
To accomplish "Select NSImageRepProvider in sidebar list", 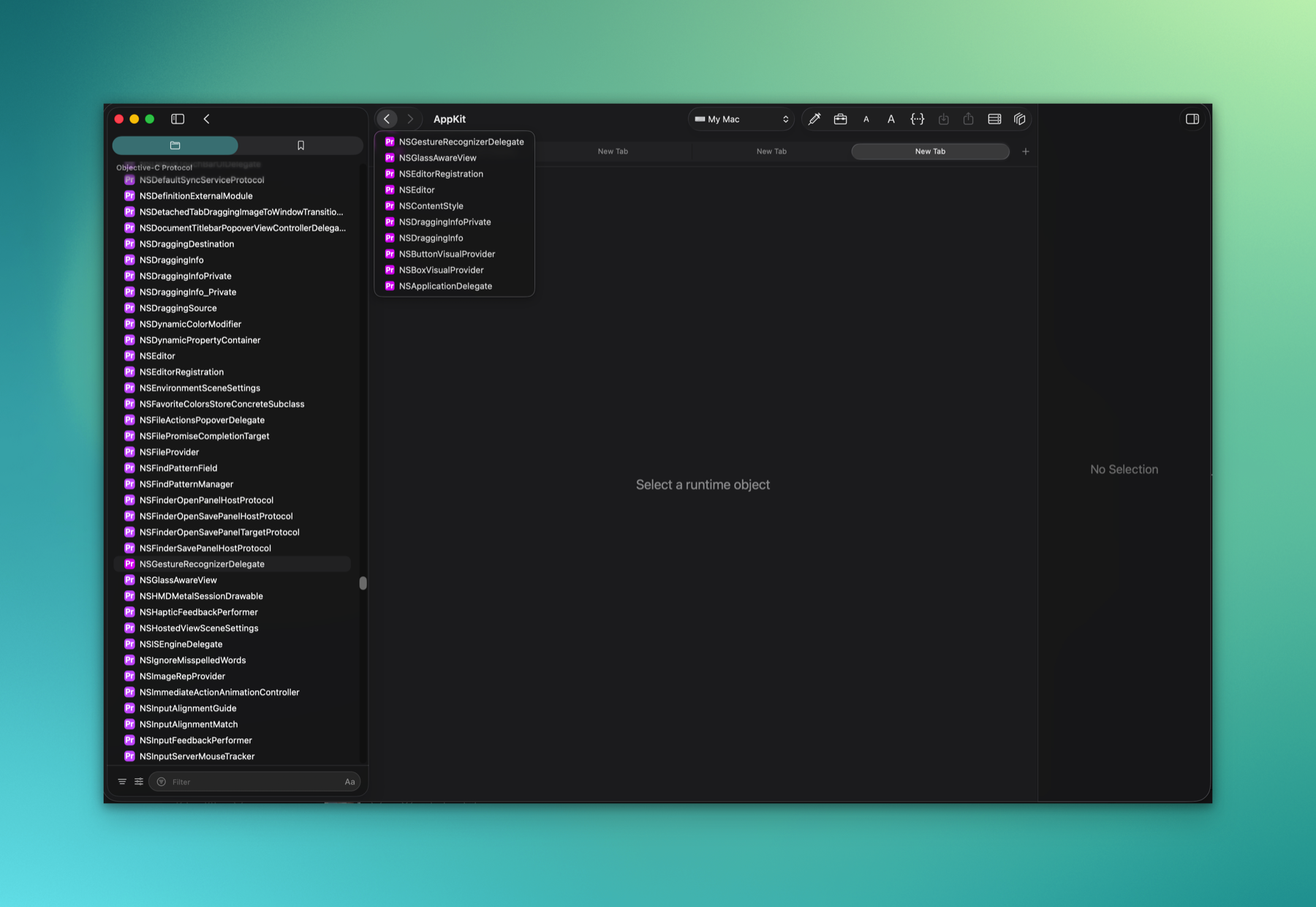I will click(x=232, y=677).
